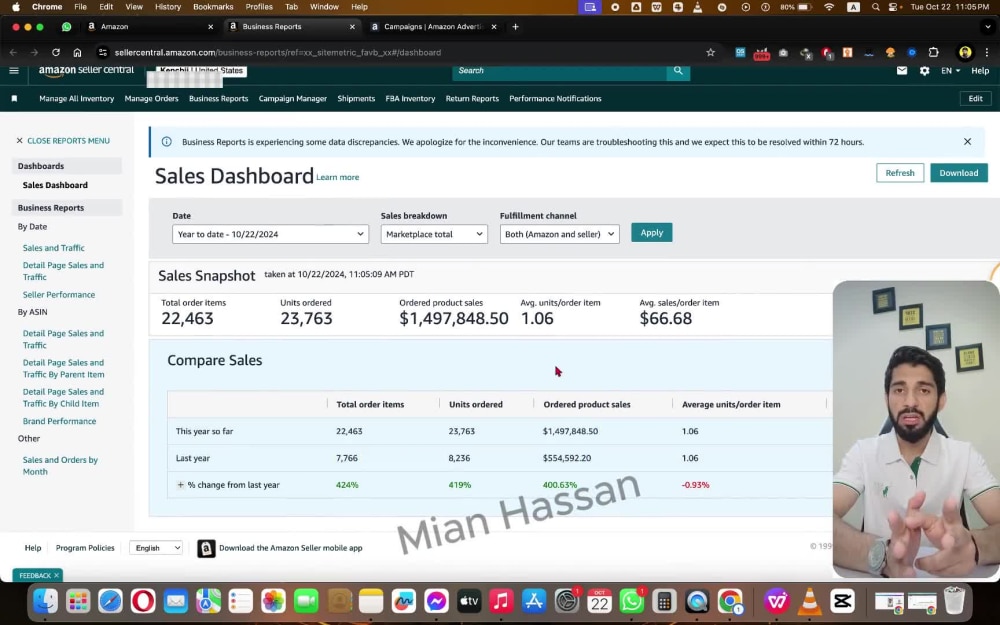Close the FEEDBACK tab widget

point(56,575)
